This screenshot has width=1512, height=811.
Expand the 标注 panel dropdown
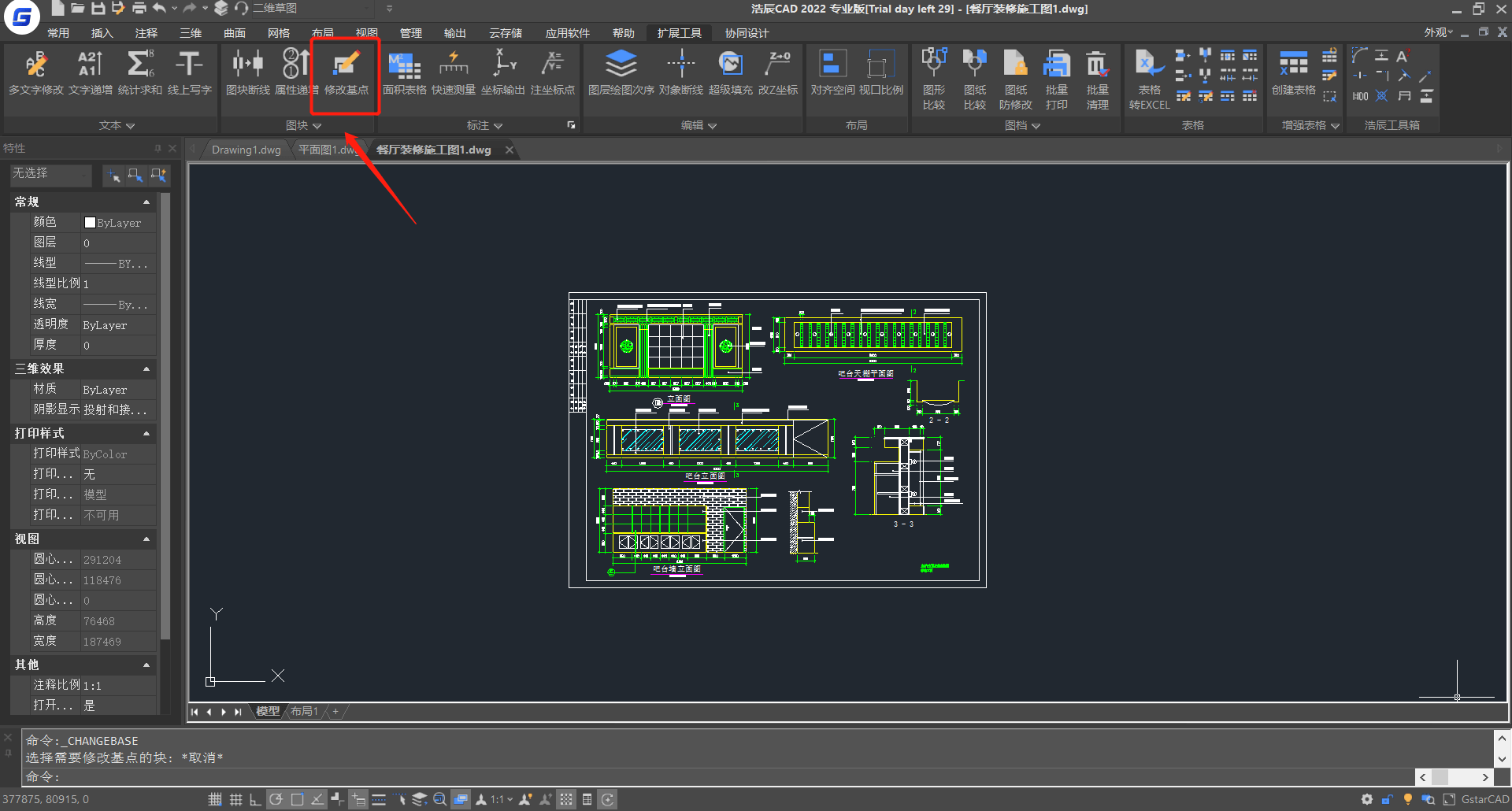click(x=485, y=125)
